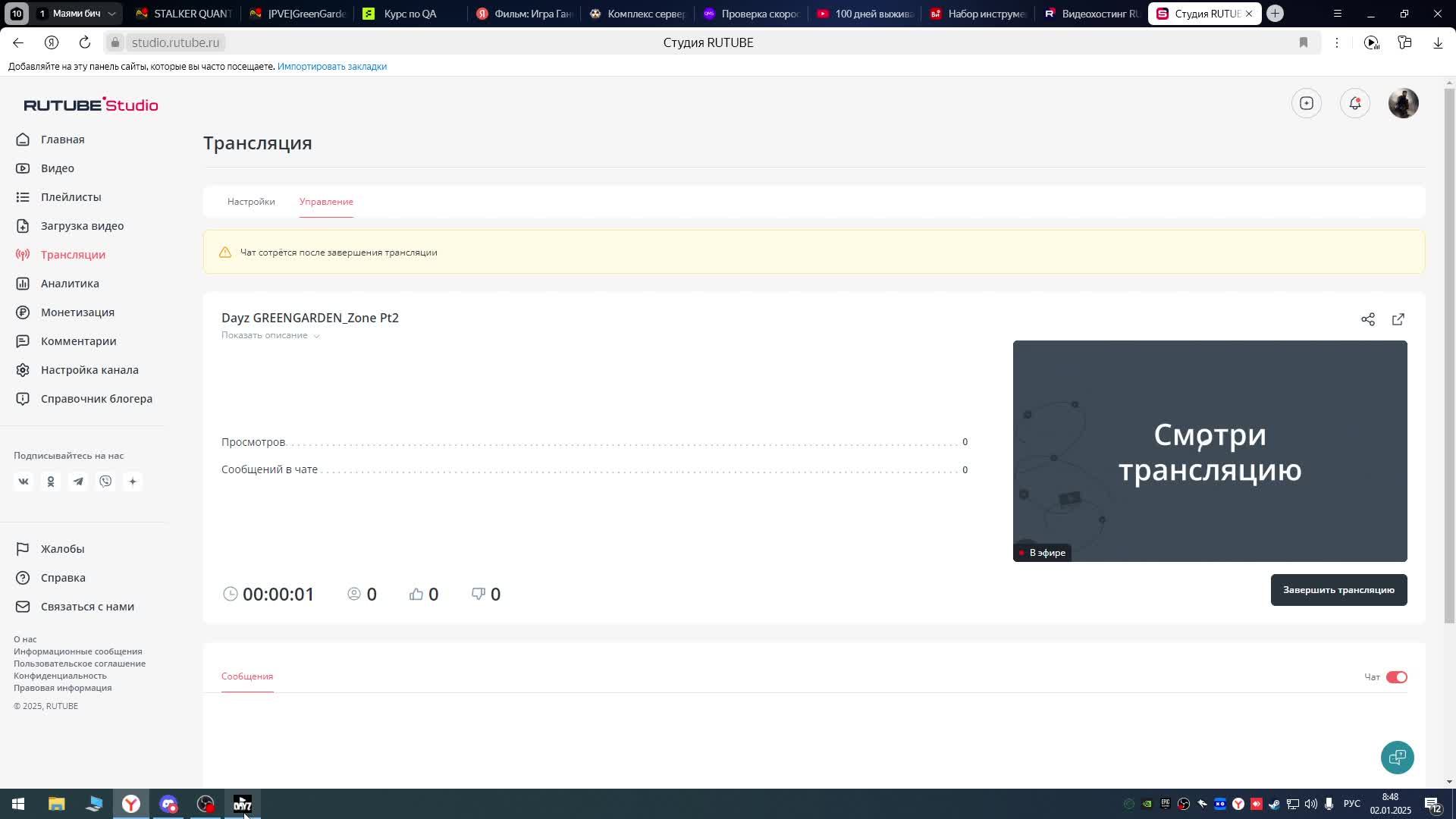Select the Управление tab
The image size is (1456, 819).
point(326,202)
